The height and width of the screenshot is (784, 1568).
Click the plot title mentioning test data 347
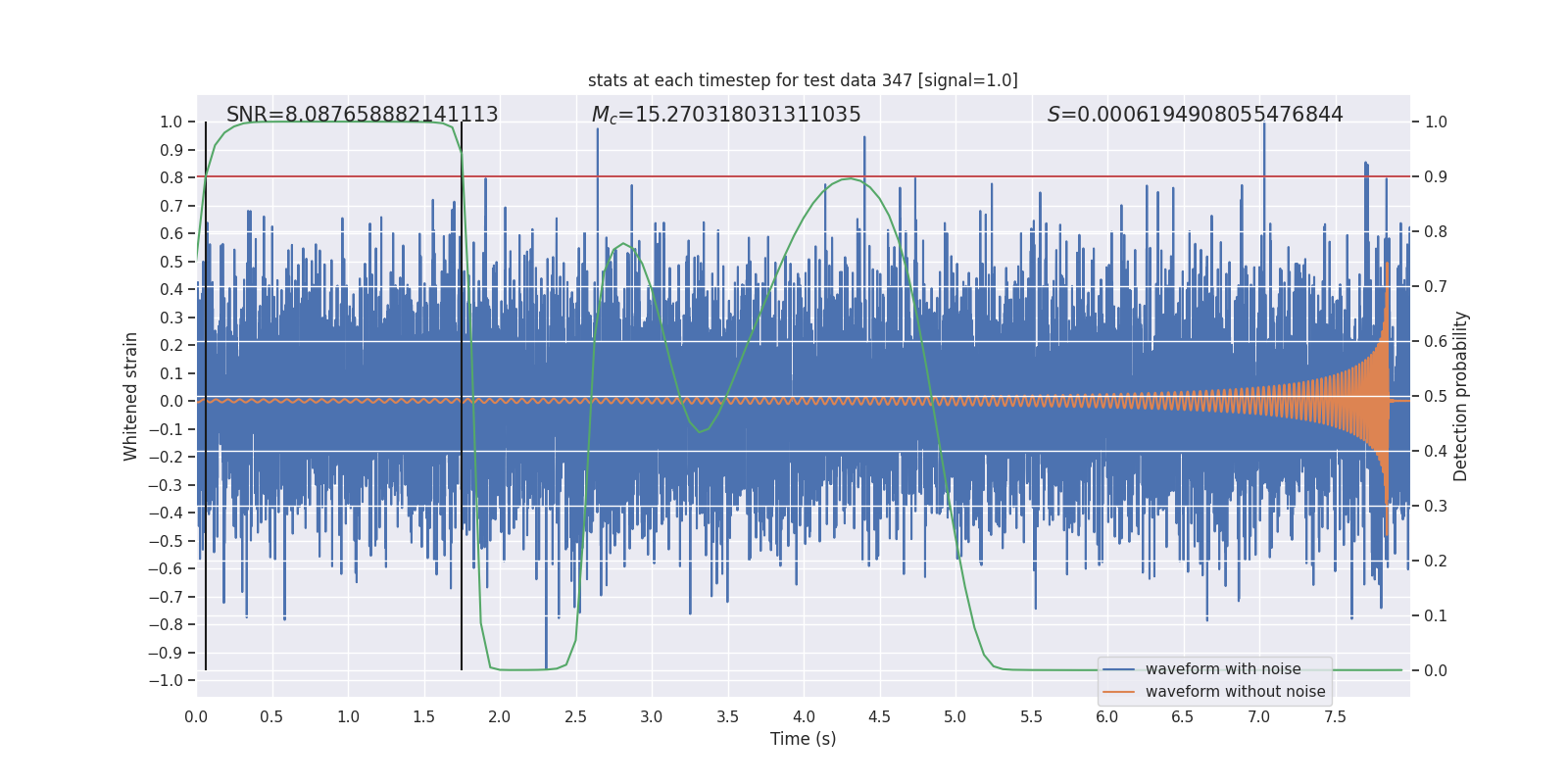[x=803, y=80]
